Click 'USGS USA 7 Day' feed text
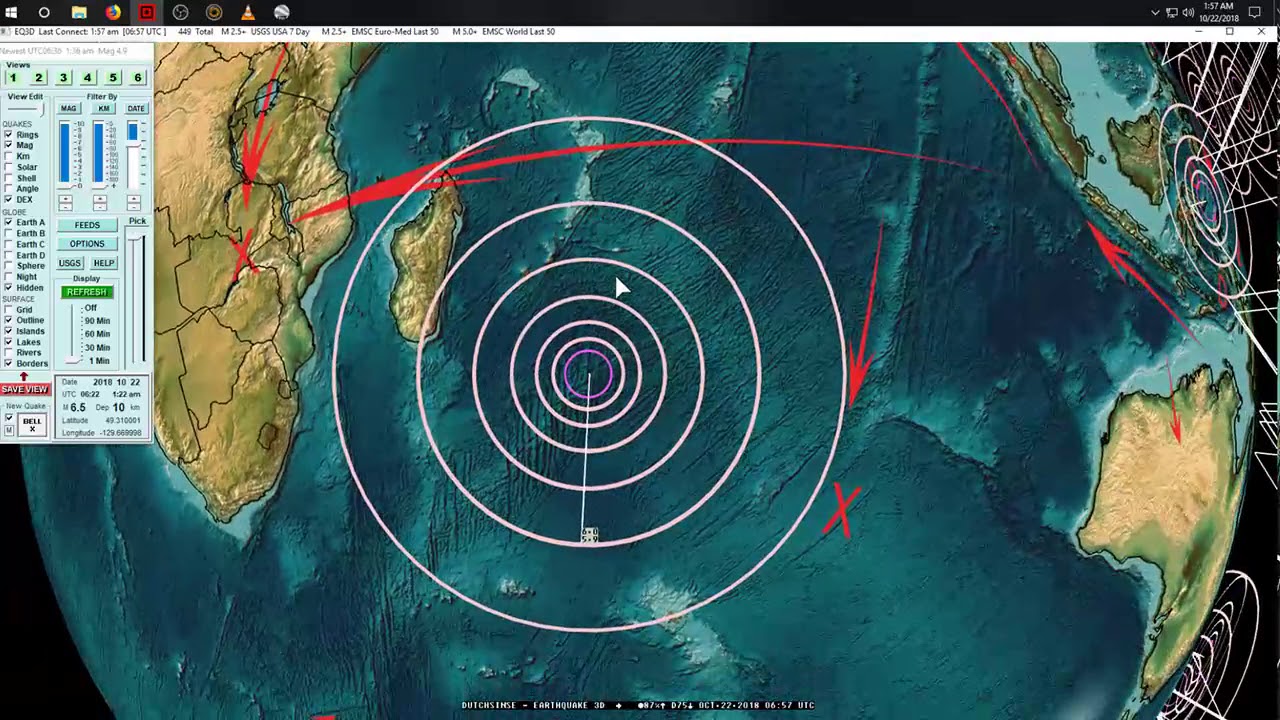This screenshot has height=720, width=1280. coord(278,32)
